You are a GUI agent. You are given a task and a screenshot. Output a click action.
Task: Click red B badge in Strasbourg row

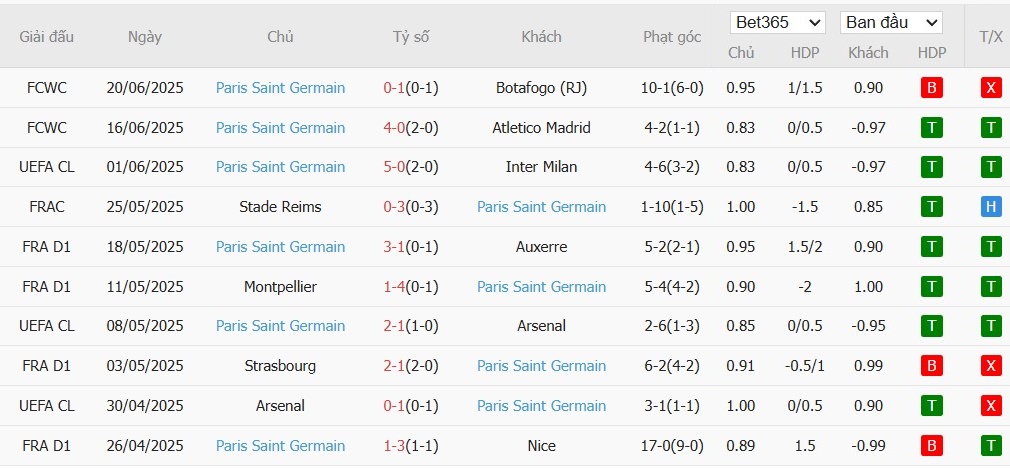(931, 366)
